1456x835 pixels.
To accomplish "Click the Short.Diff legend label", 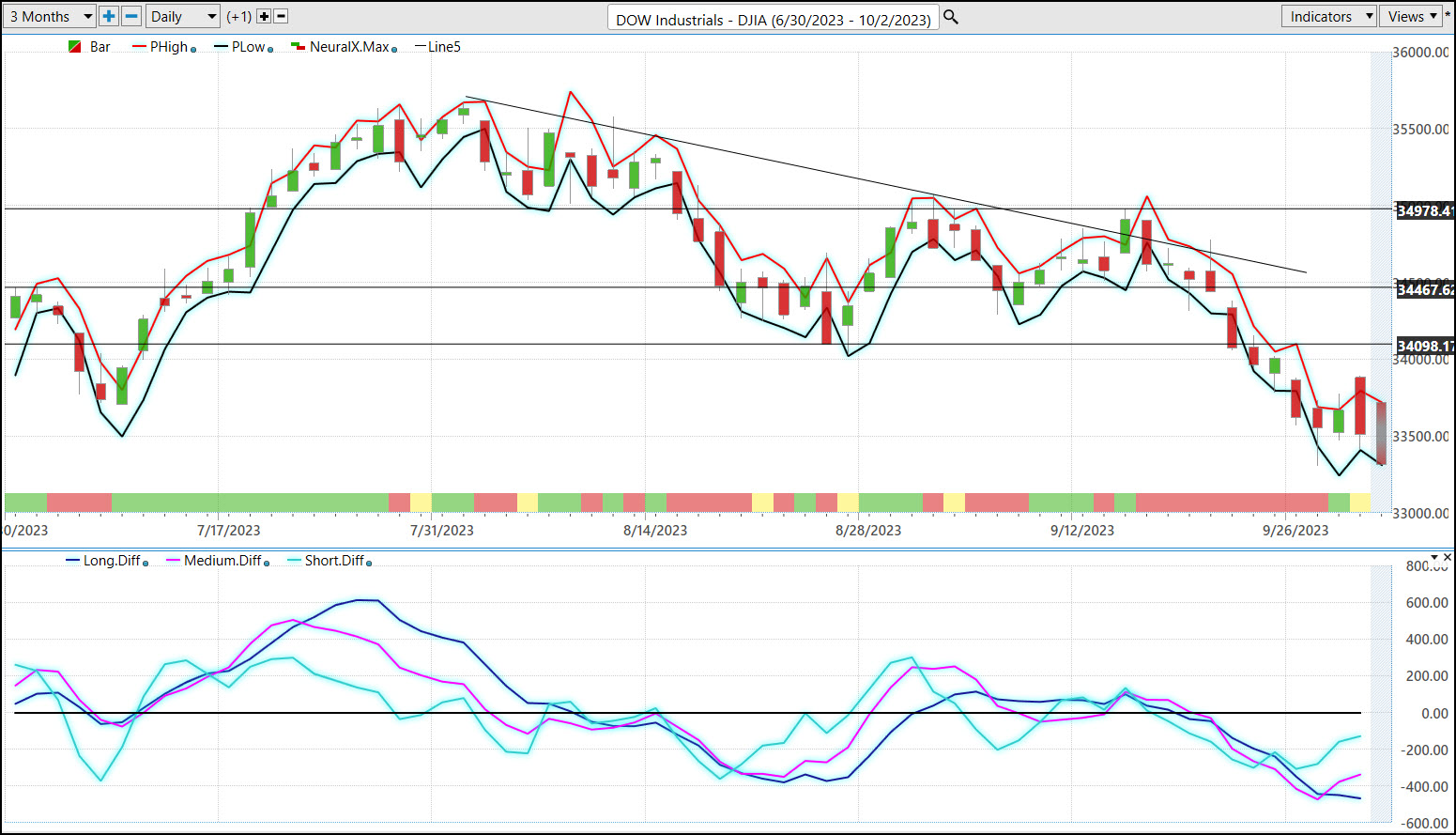I will pos(334,561).
